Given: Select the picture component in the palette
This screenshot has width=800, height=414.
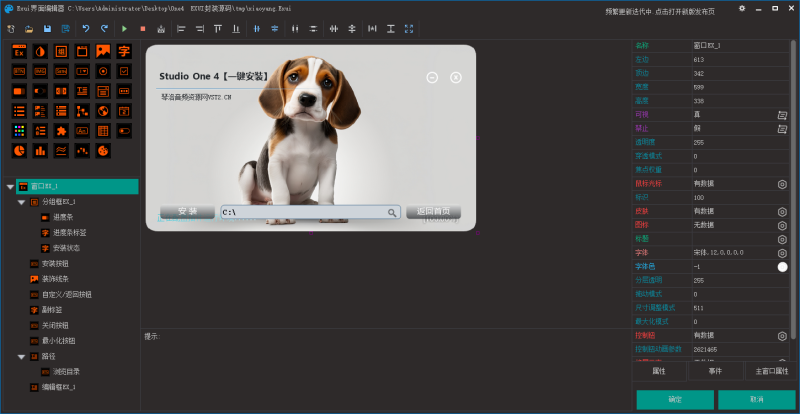Looking at the screenshot, I should click(x=103, y=51).
